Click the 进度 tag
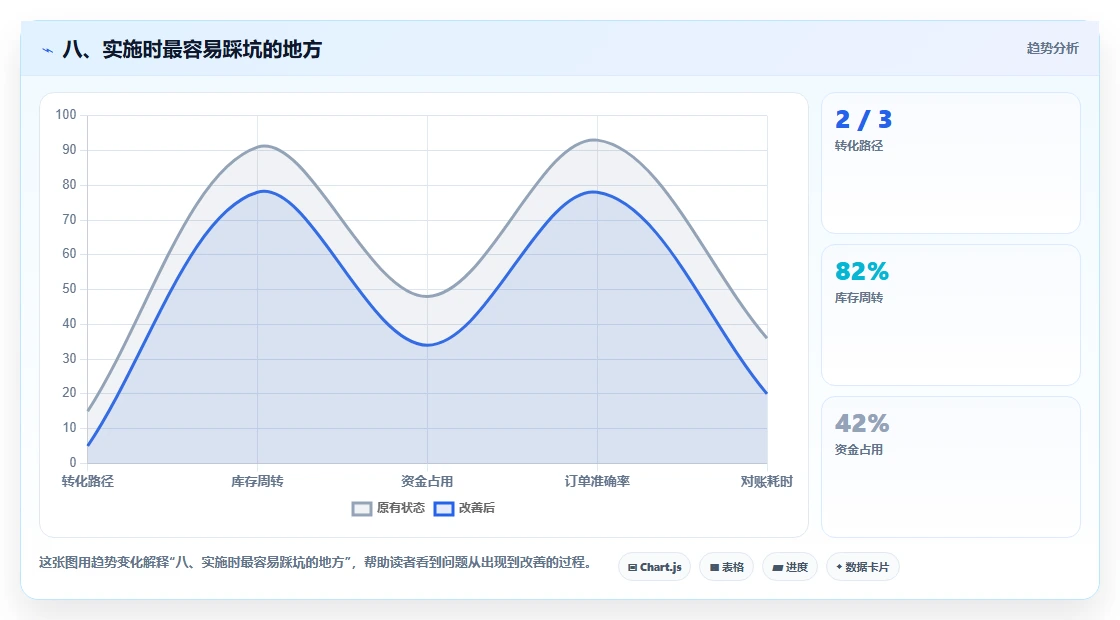Screen dimensions: 1120x620 point(790,567)
